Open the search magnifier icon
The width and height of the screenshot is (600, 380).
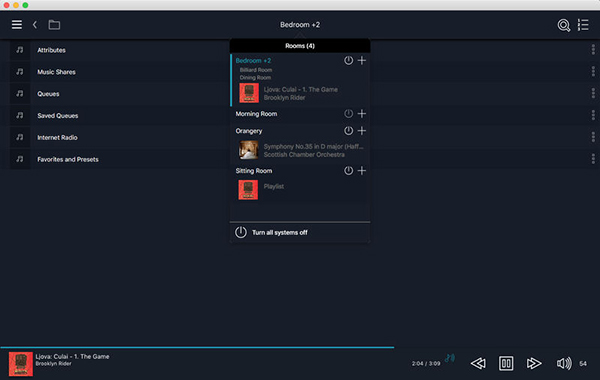(x=564, y=25)
